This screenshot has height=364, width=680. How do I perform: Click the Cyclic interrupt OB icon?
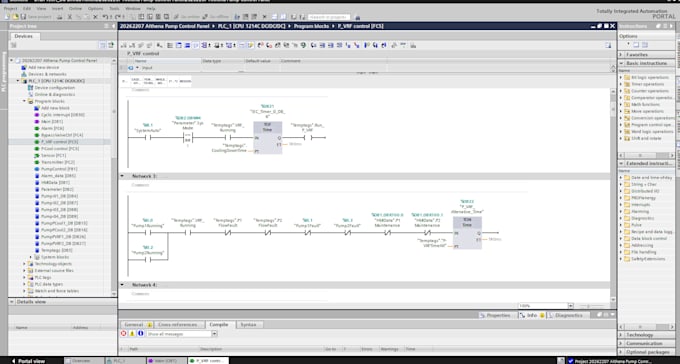pos(37,115)
